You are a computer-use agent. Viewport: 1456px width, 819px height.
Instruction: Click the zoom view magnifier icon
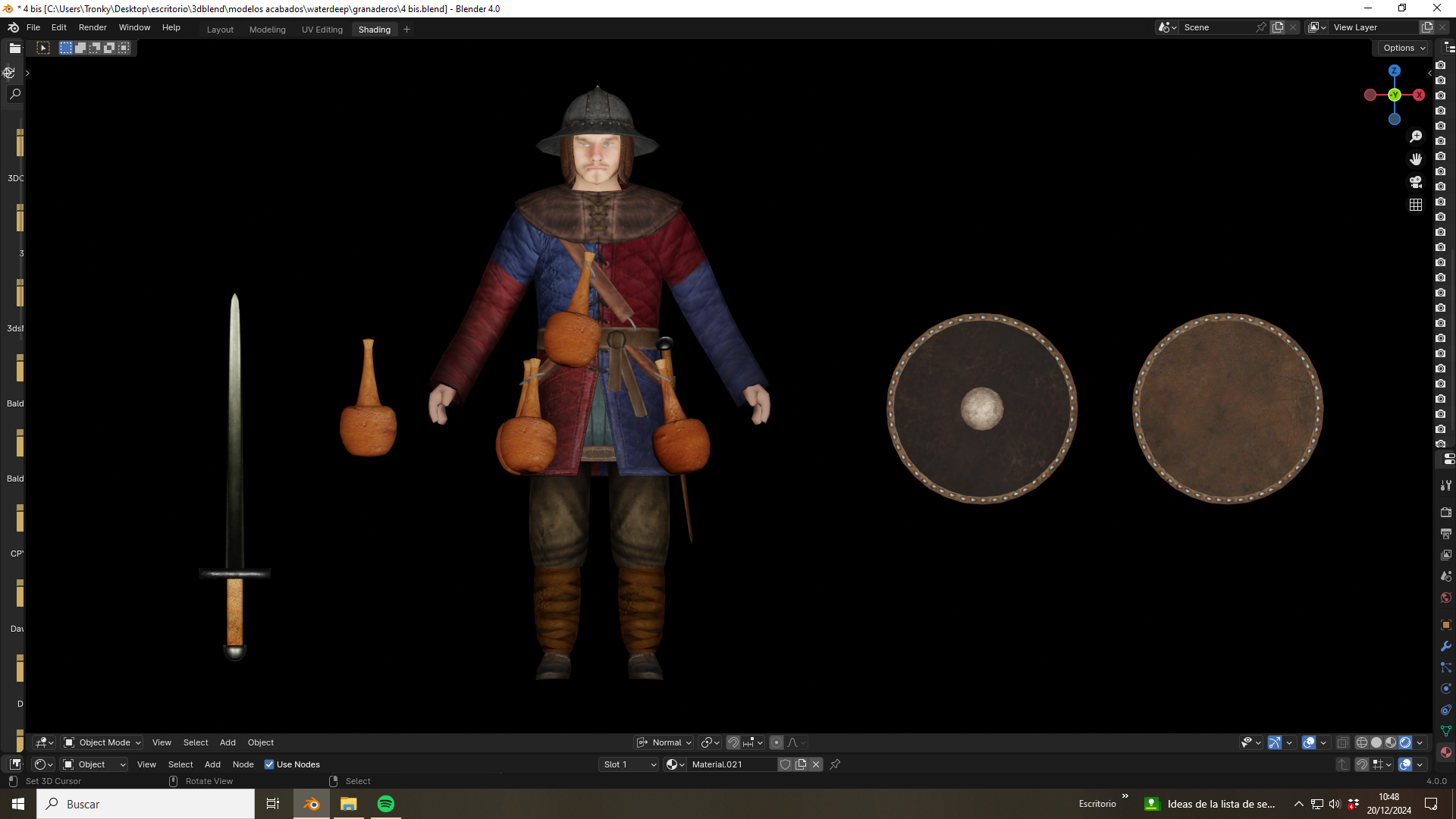(x=1416, y=136)
